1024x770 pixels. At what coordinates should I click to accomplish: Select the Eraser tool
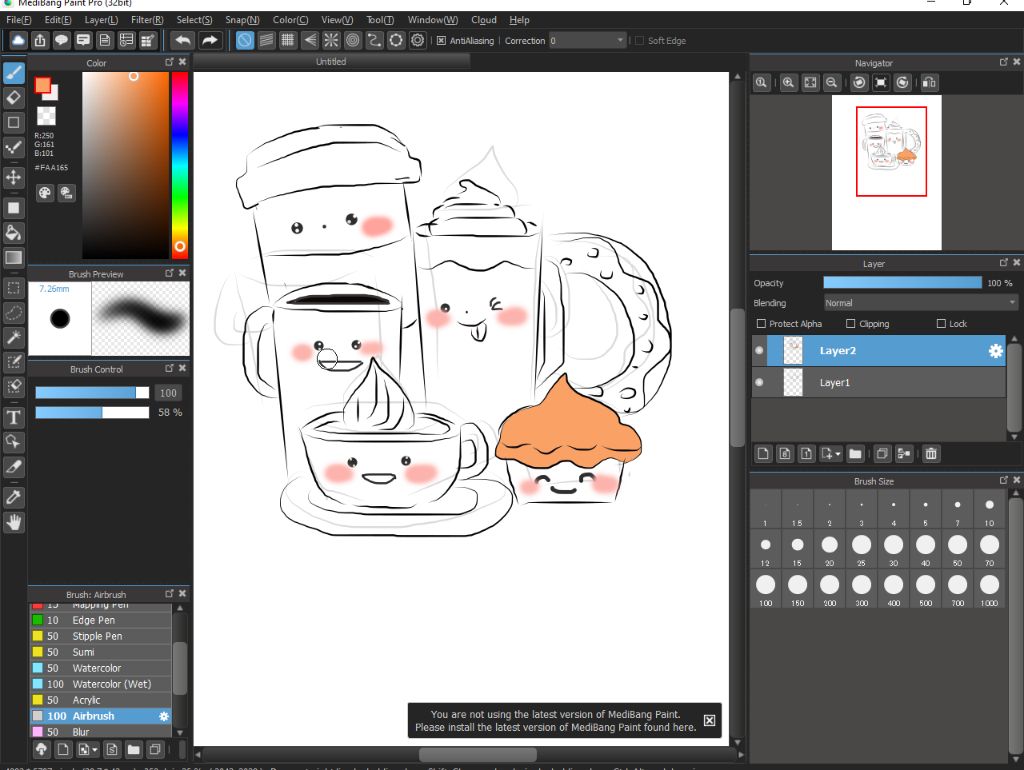tap(14, 98)
